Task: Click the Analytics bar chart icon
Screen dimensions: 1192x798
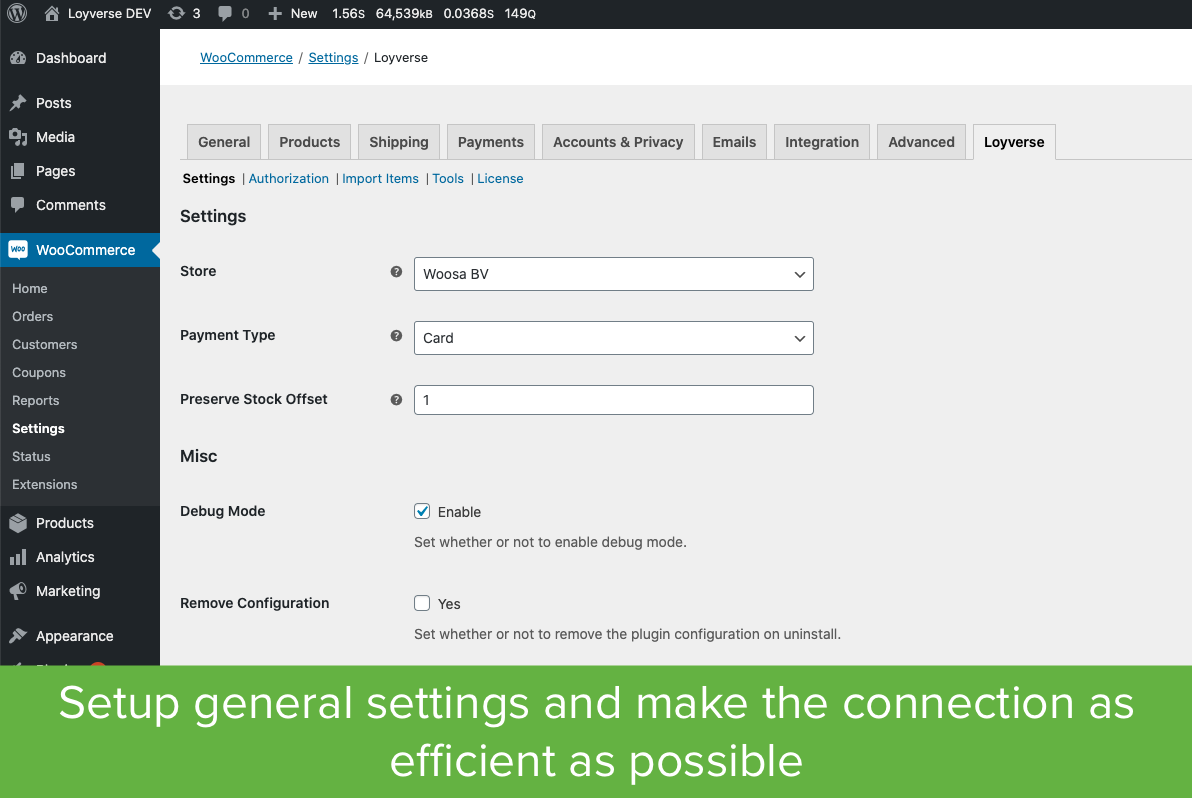Action: [18, 557]
